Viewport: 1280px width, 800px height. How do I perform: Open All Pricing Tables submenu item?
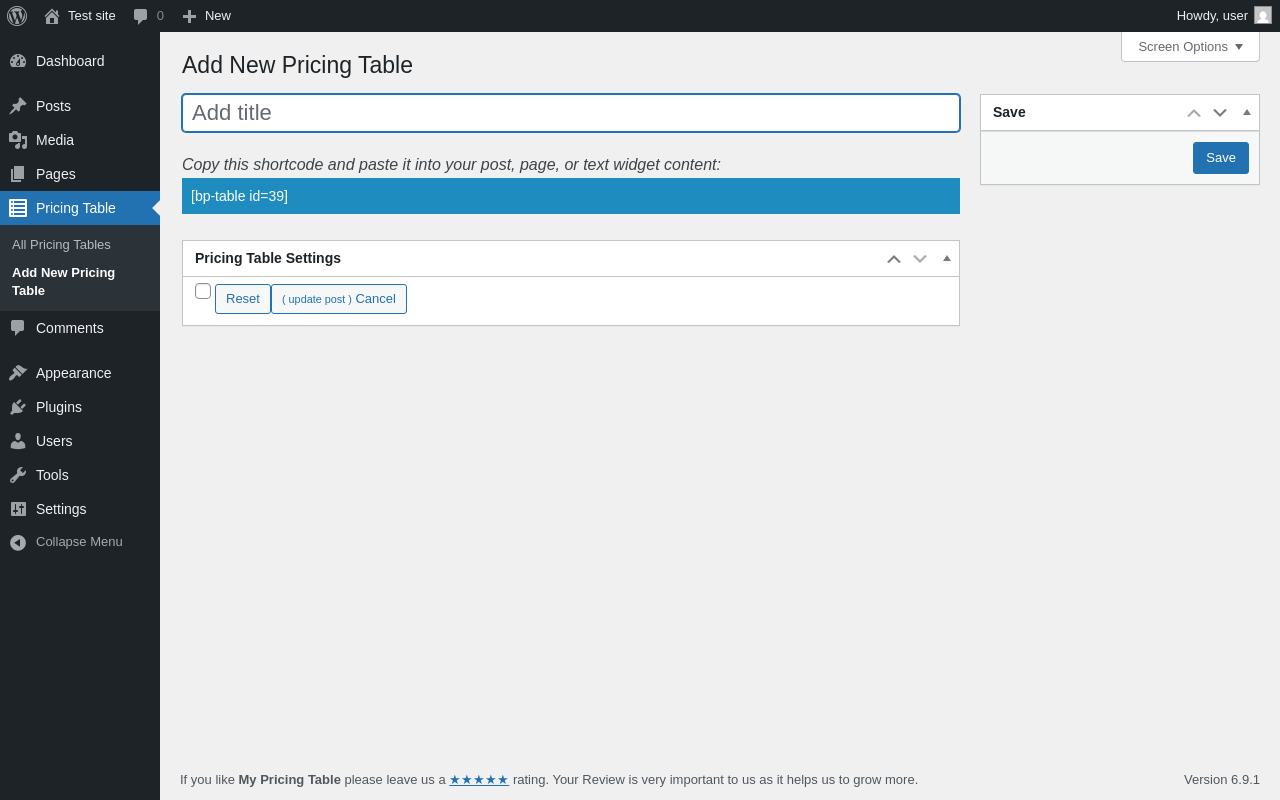[x=61, y=245]
